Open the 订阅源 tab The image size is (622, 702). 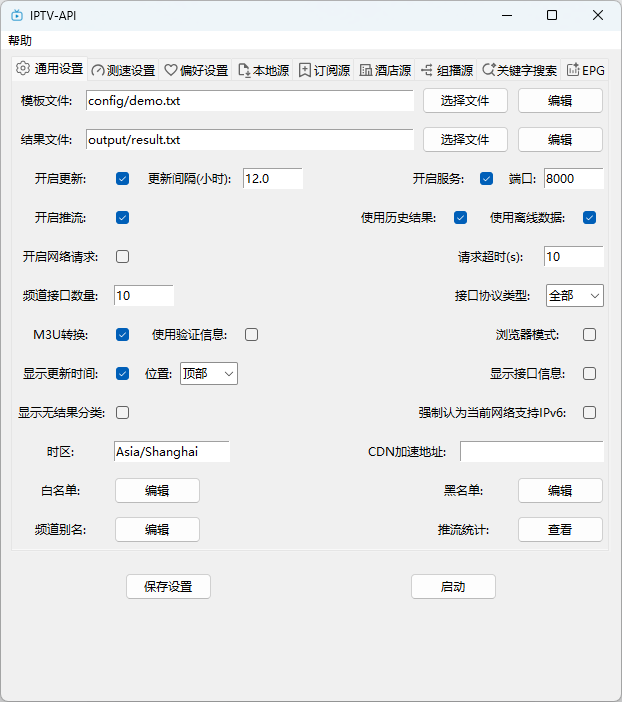pyautogui.click(x=324, y=70)
